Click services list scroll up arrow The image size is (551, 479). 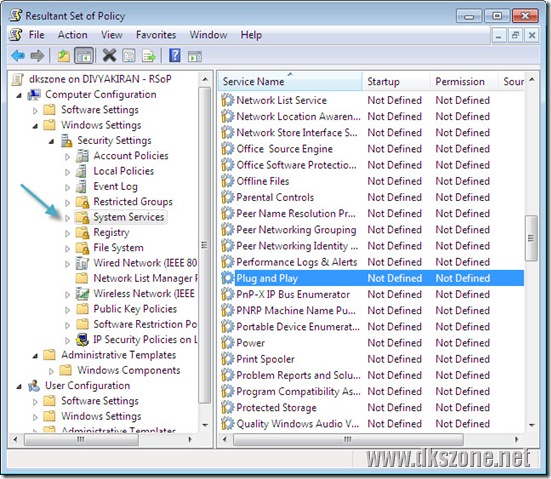click(532, 79)
